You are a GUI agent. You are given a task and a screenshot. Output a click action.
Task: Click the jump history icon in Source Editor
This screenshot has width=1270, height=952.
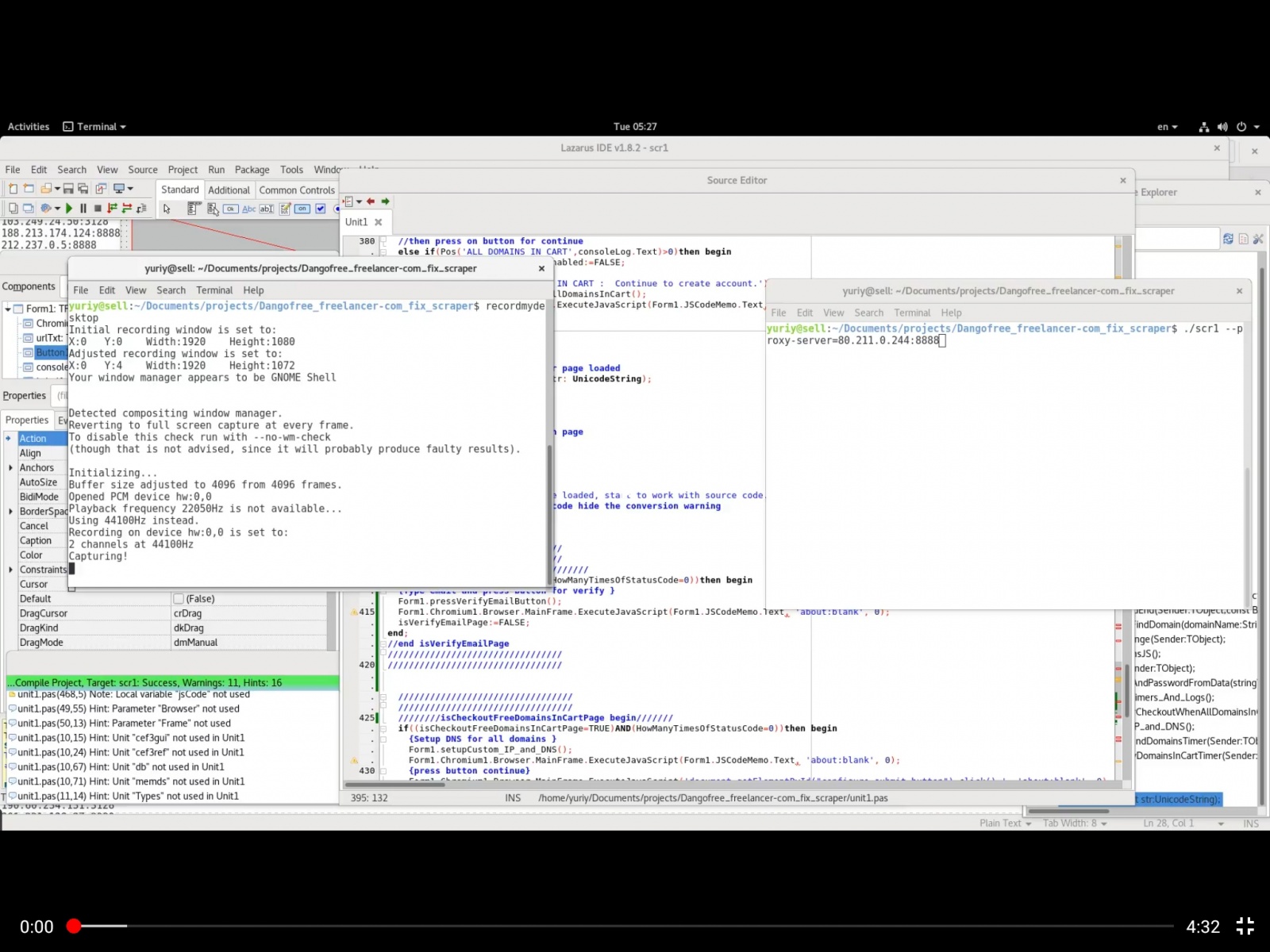click(x=348, y=202)
